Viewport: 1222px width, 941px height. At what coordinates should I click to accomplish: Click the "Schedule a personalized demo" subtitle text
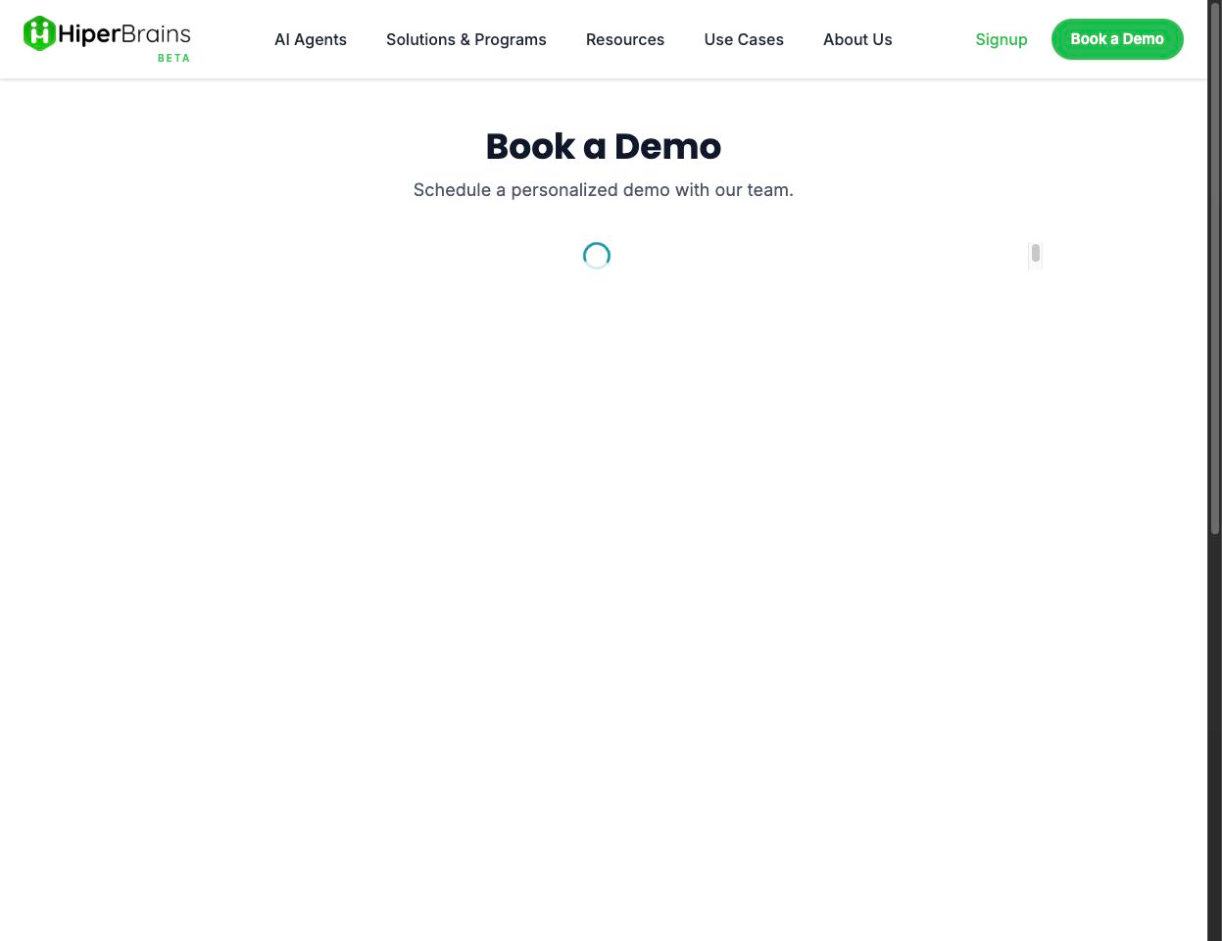click(x=603, y=190)
